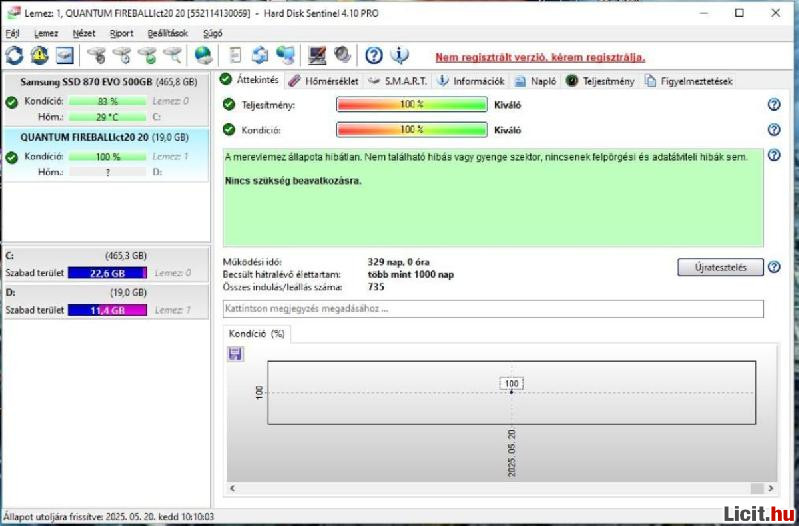Open the yellow warning-triangle alerts toolbar icon
The image size is (799, 526).
coord(39,55)
